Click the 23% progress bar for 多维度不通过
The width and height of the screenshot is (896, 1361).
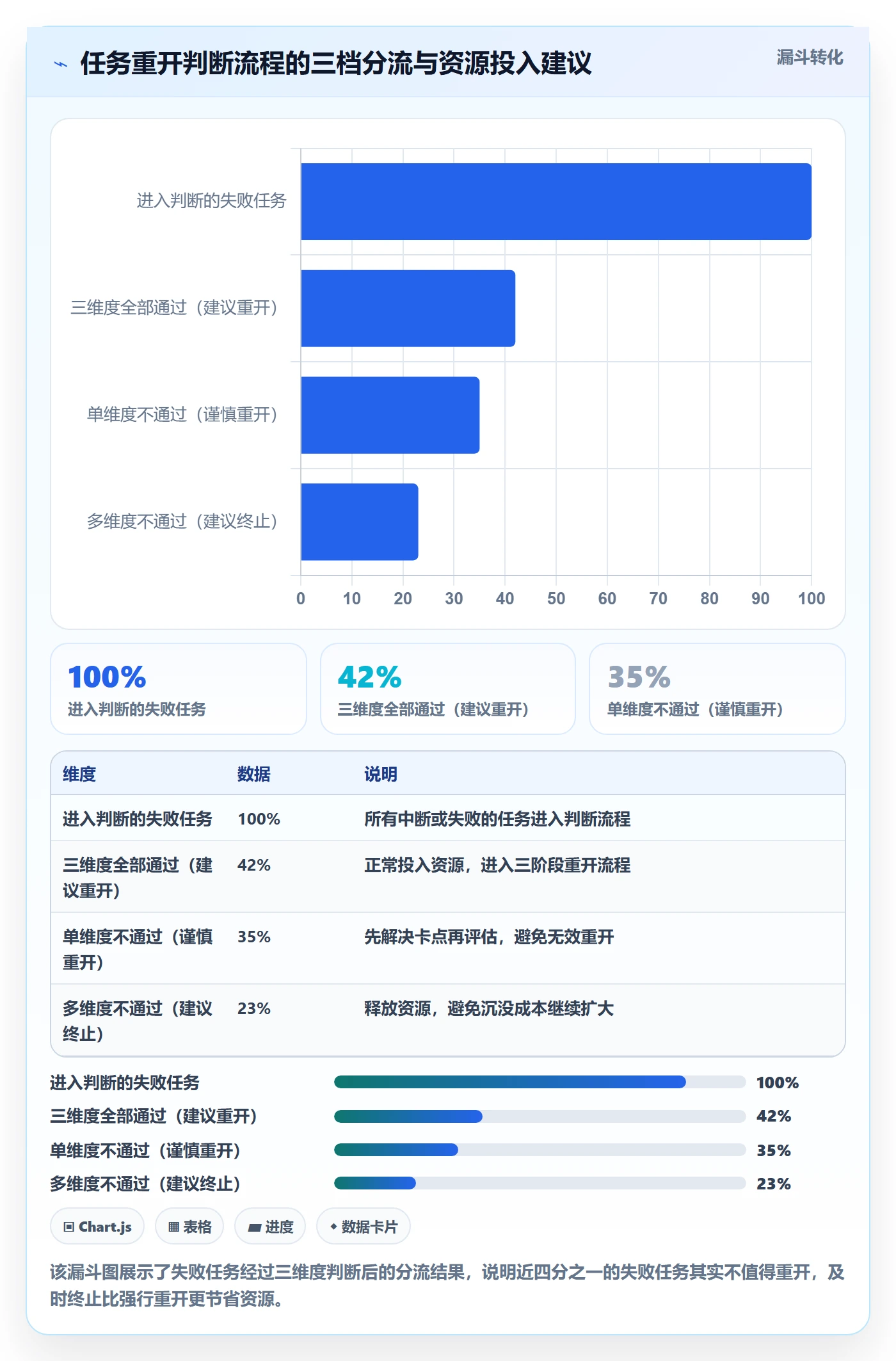pos(540,1183)
